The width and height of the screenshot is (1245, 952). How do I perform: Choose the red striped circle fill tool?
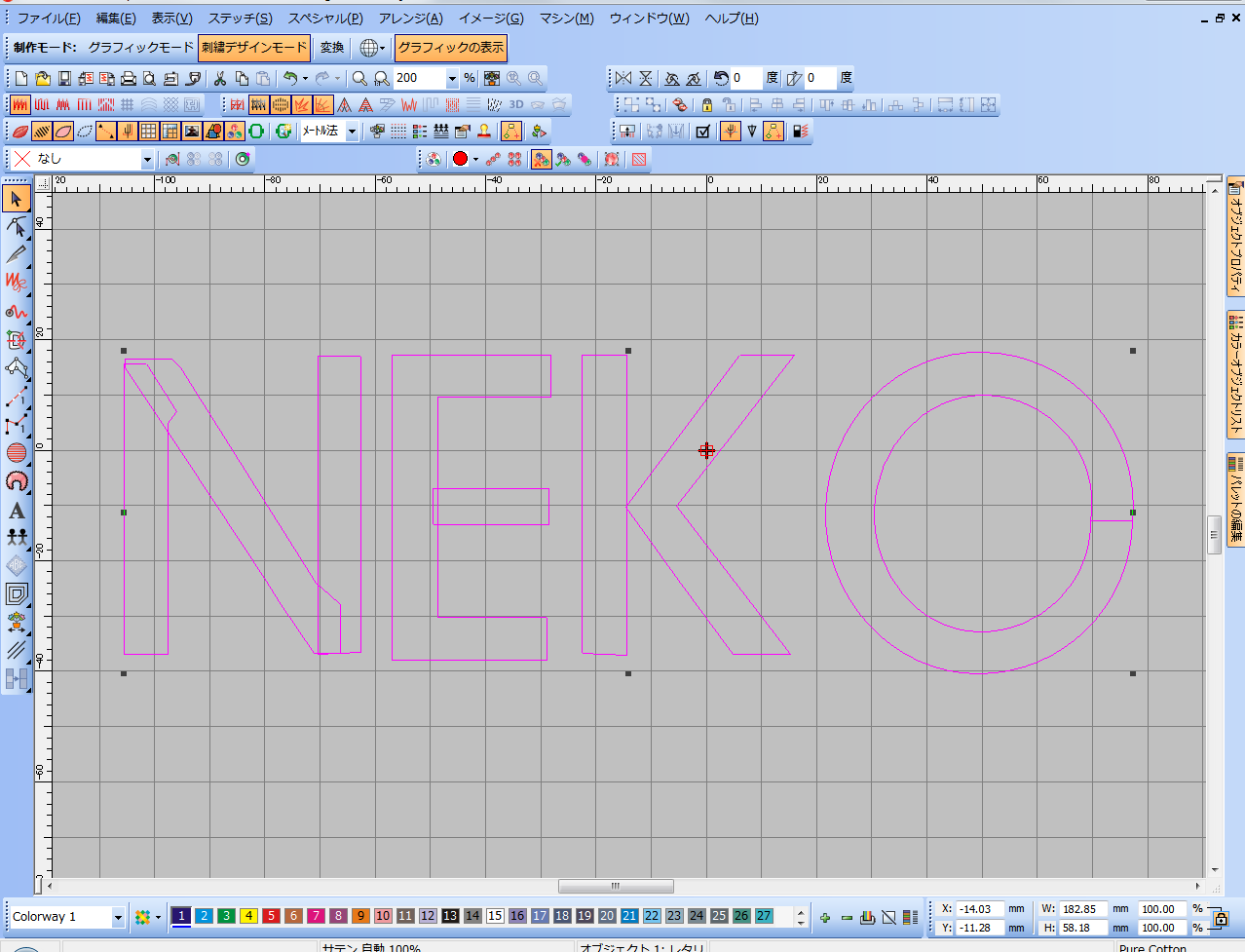click(x=17, y=453)
